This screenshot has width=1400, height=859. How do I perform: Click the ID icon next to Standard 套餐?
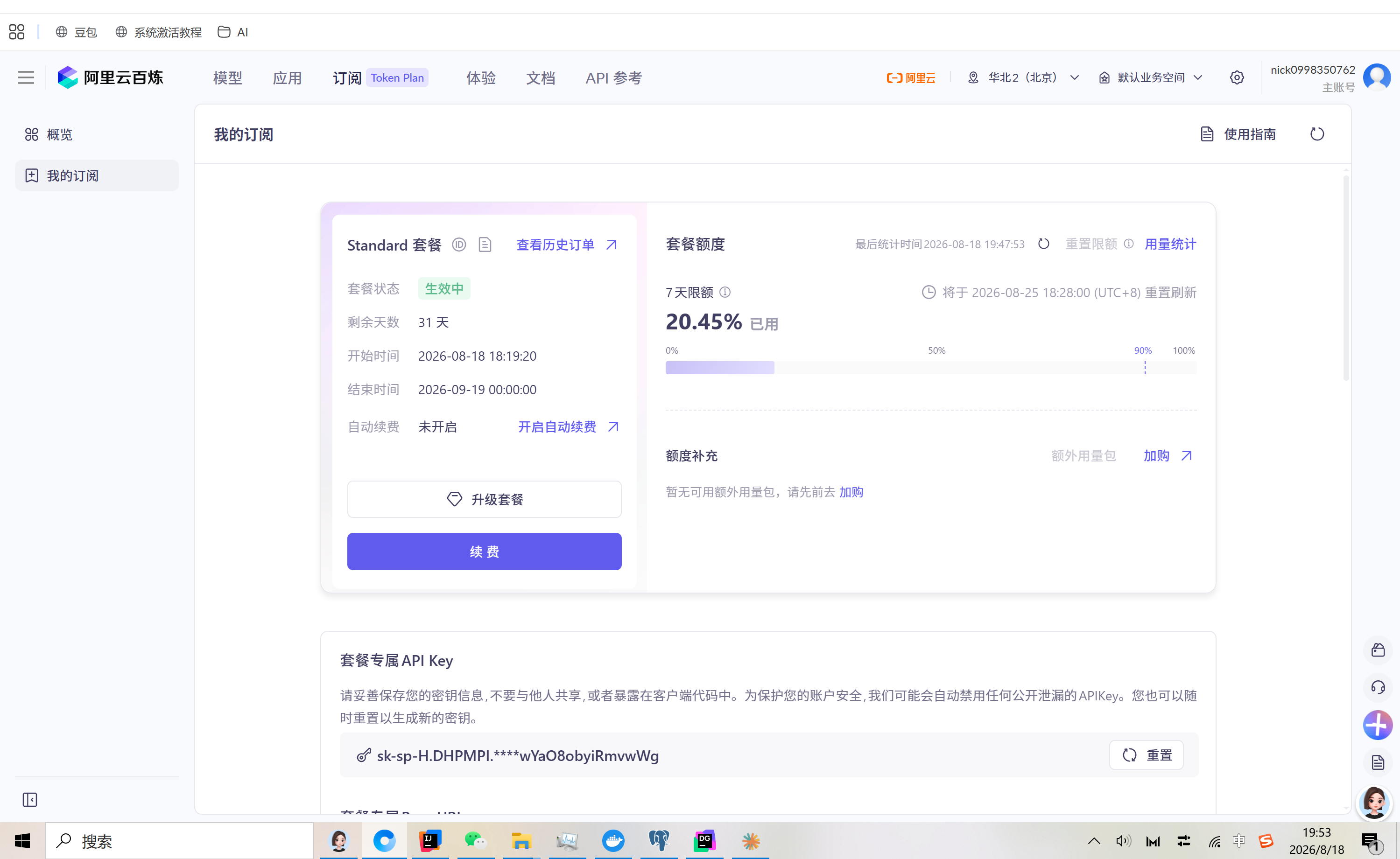coord(459,244)
